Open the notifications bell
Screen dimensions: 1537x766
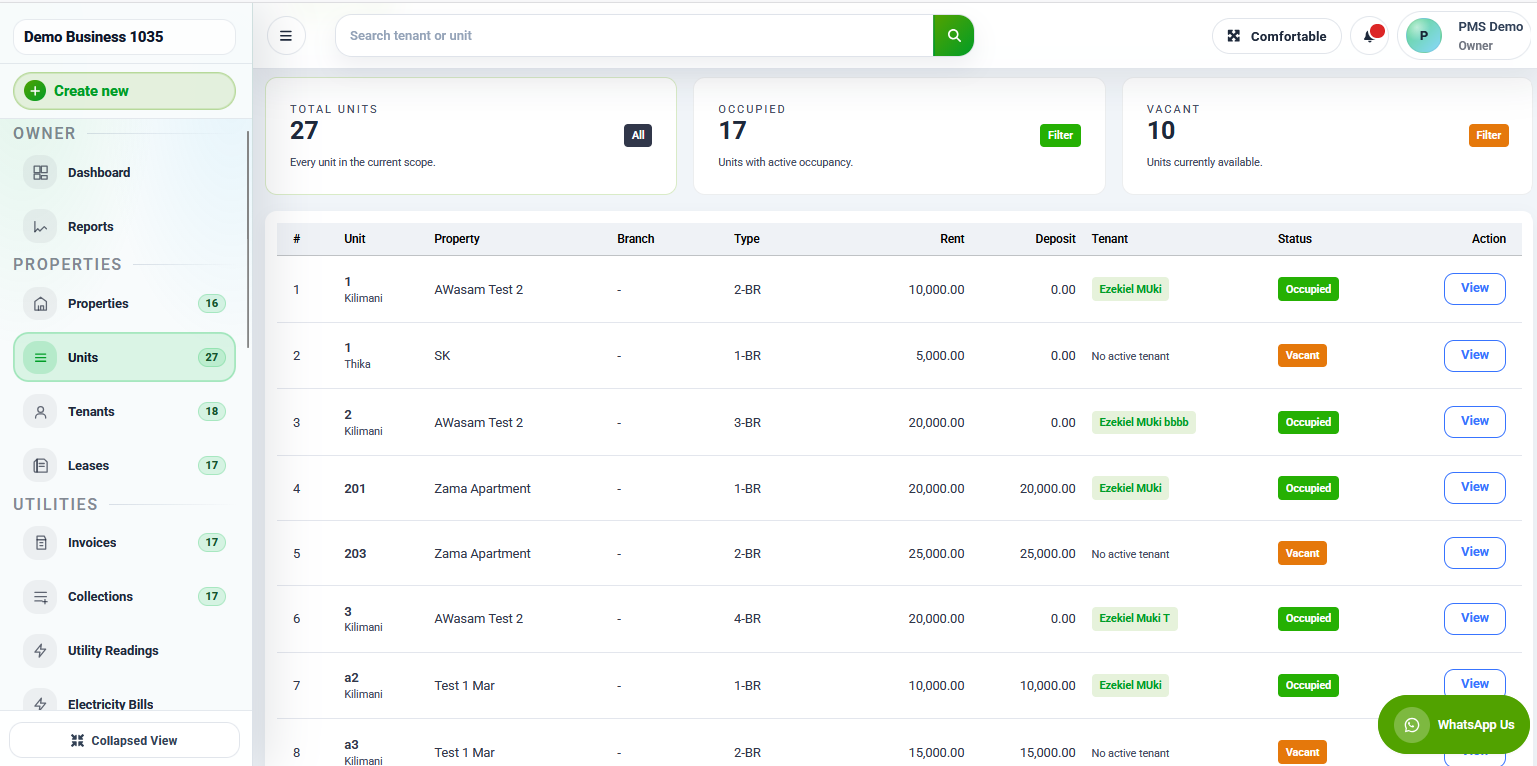pyautogui.click(x=1369, y=35)
